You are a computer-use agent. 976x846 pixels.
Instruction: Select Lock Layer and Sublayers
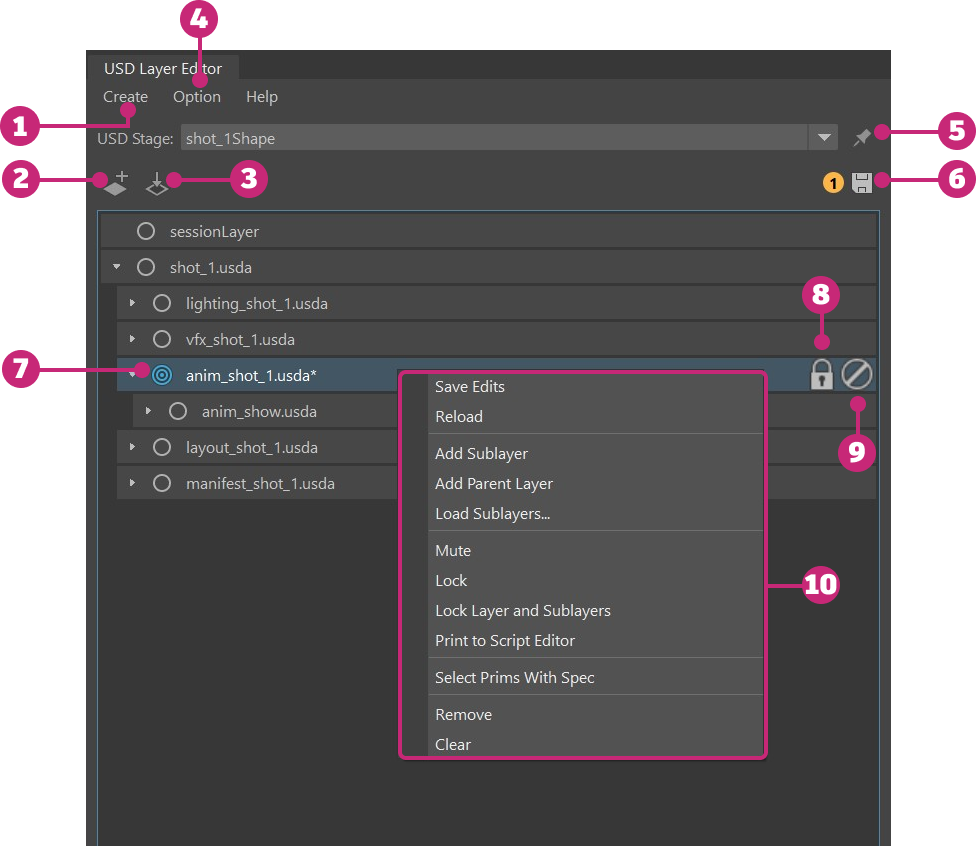click(522, 611)
